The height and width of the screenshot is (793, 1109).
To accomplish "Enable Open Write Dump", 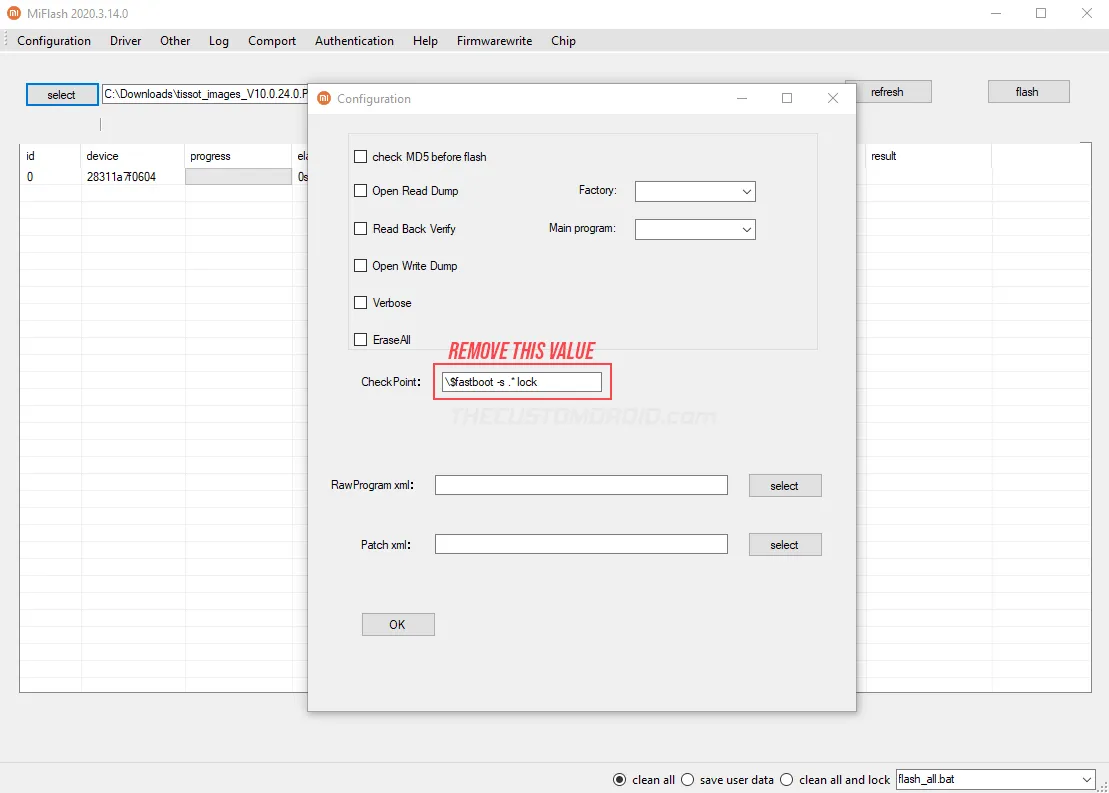I will (361, 265).
